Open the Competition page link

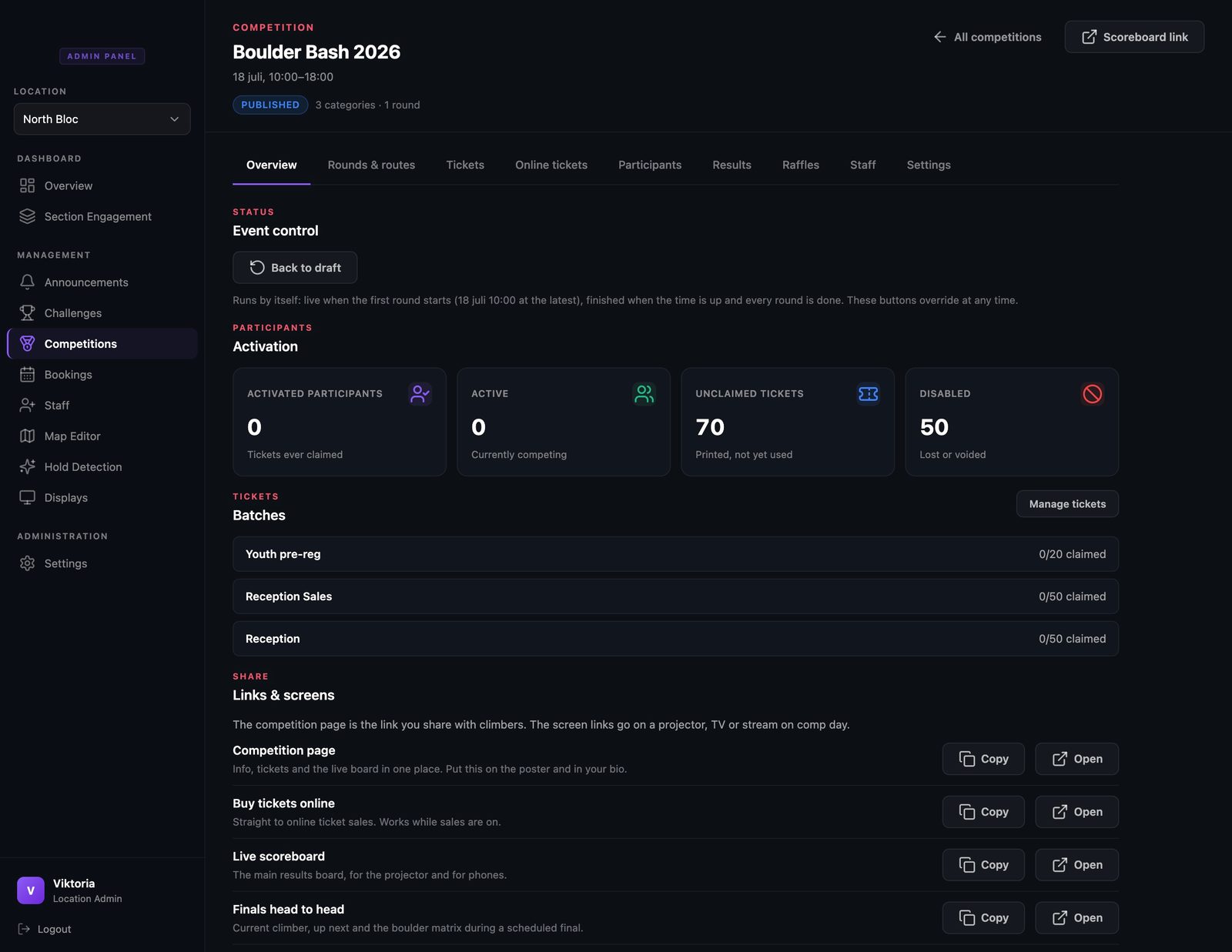[1076, 759]
